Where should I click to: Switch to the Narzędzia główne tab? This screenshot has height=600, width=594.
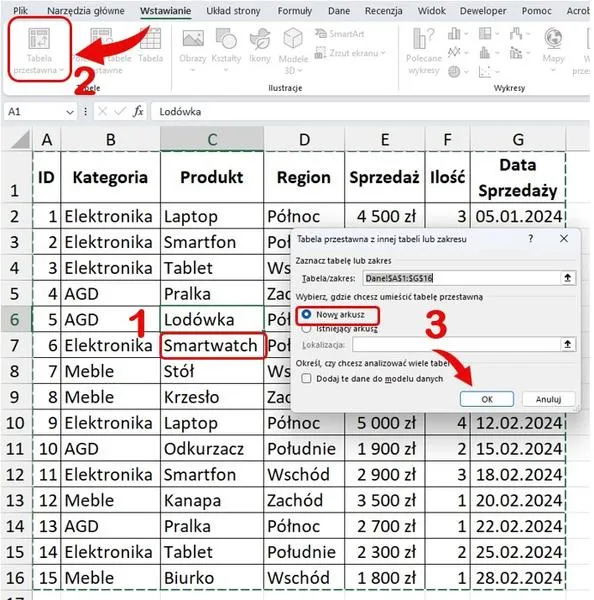[86, 11]
